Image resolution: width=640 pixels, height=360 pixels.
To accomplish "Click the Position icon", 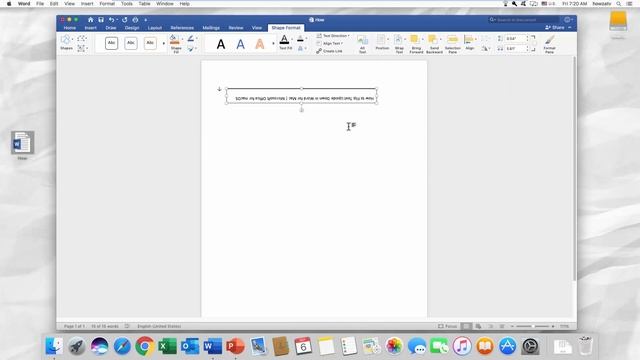I will [381, 40].
